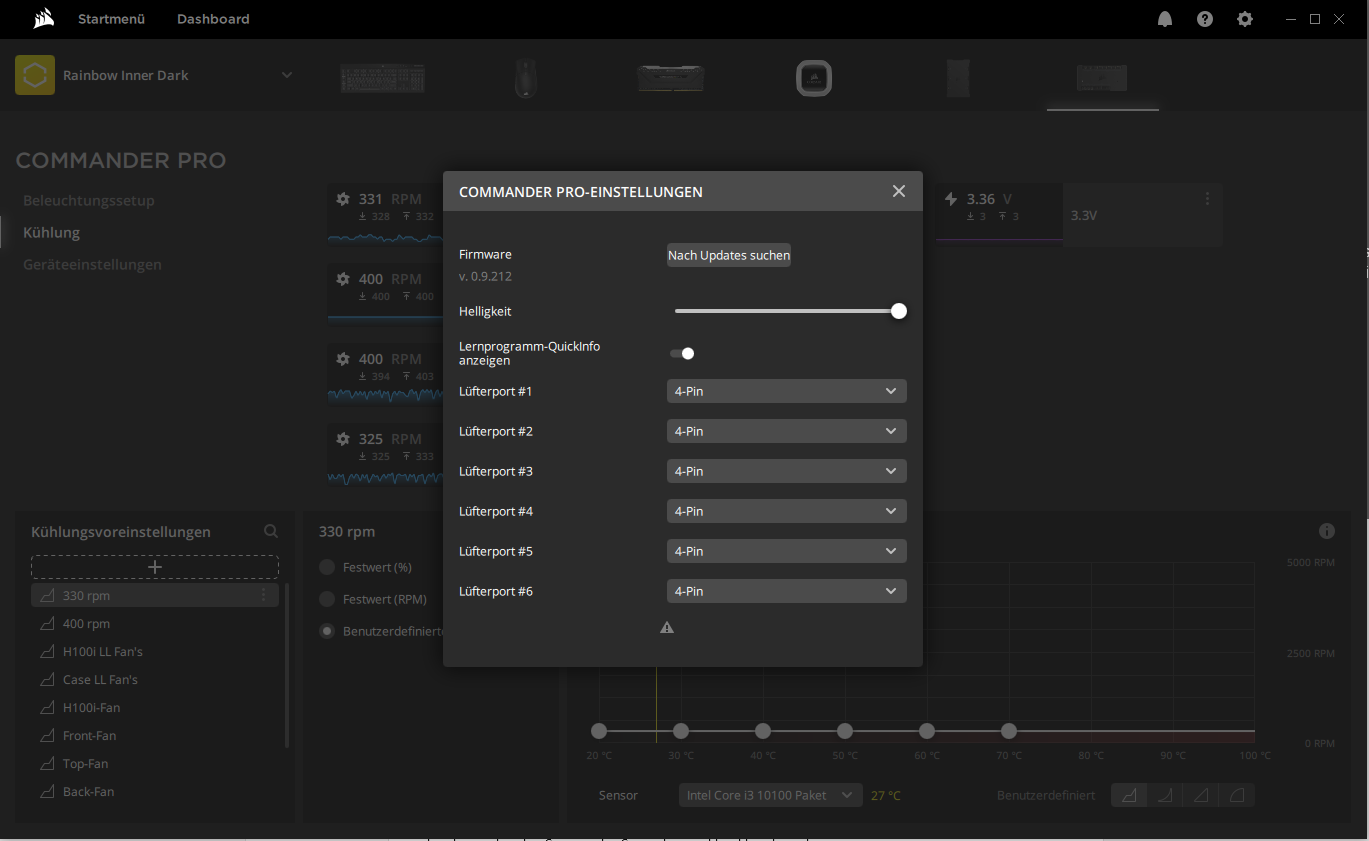This screenshot has width=1369, height=841.
Task: Click curve icon beside H100i LL Fan's
Action: tap(46, 652)
